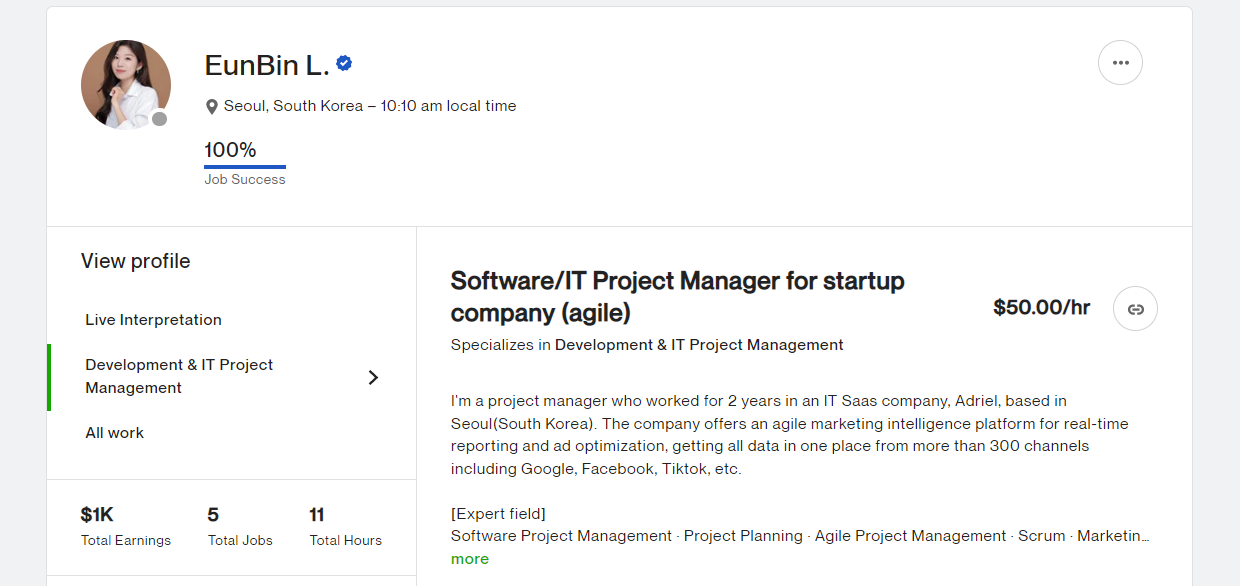Switch to the All work profile
Screen dimensions: 1240x586
click(x=115, y=433)
